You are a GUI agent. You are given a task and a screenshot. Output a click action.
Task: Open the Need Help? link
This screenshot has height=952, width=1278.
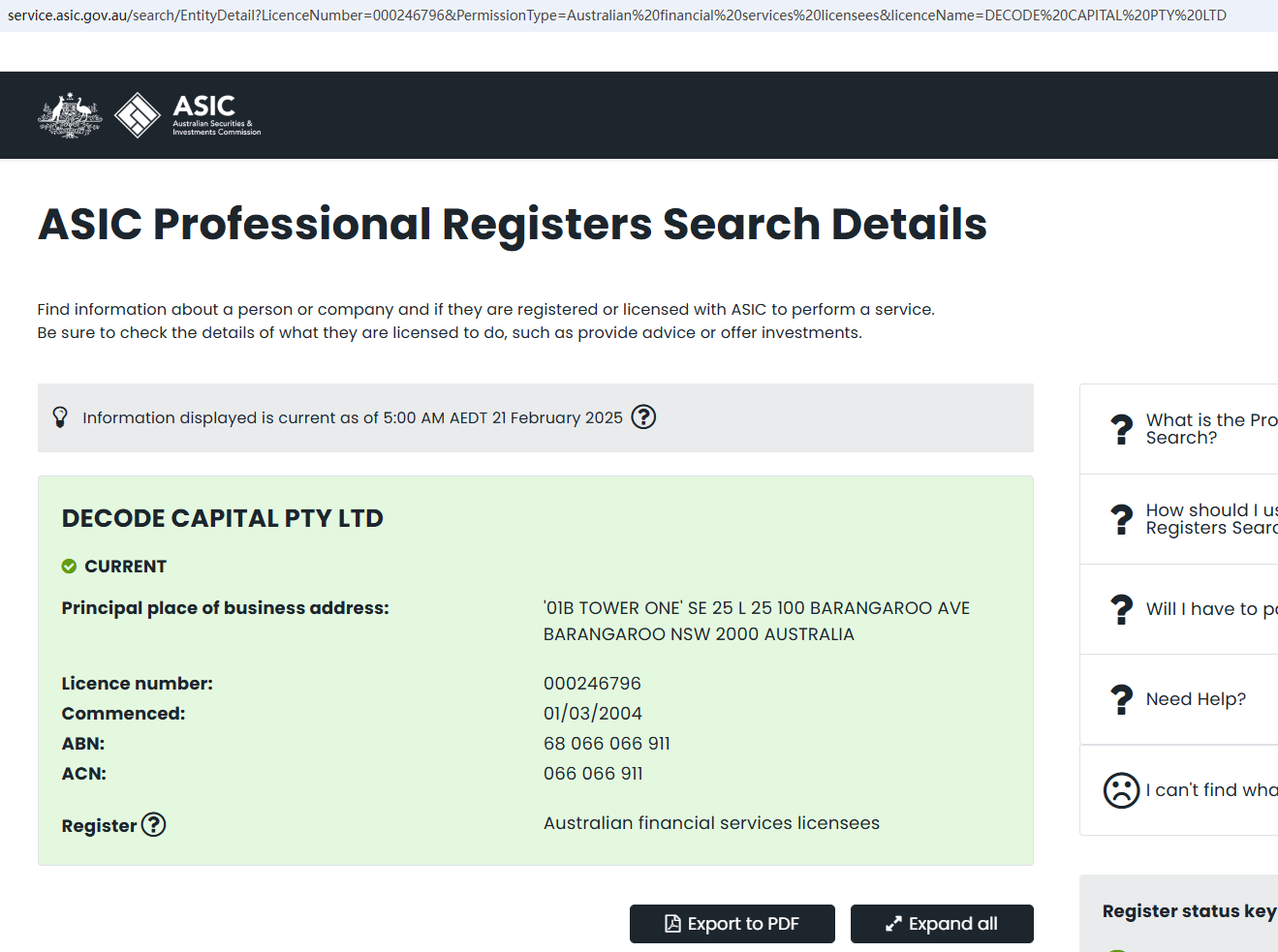pos(1196,699)
